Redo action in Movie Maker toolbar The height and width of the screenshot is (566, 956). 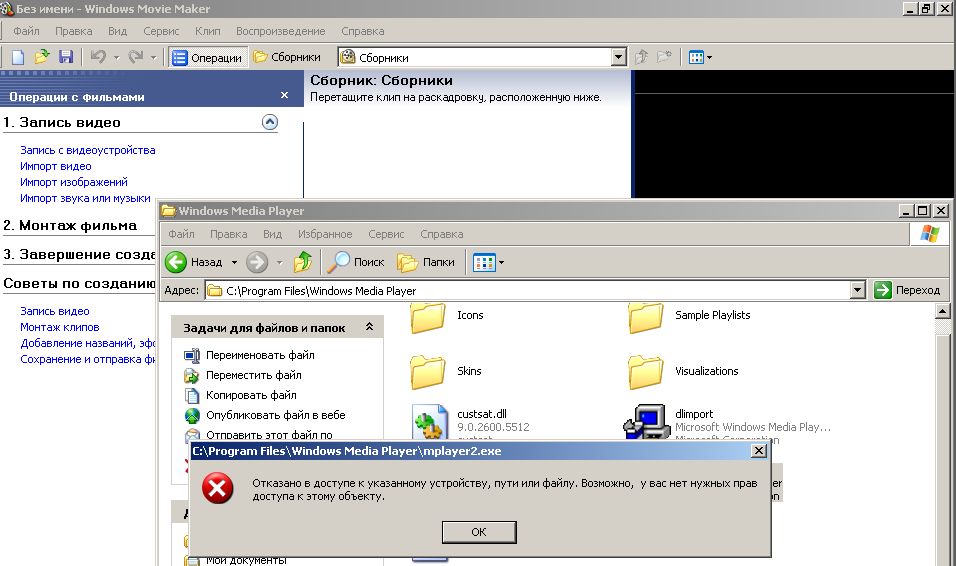(135, 57)
